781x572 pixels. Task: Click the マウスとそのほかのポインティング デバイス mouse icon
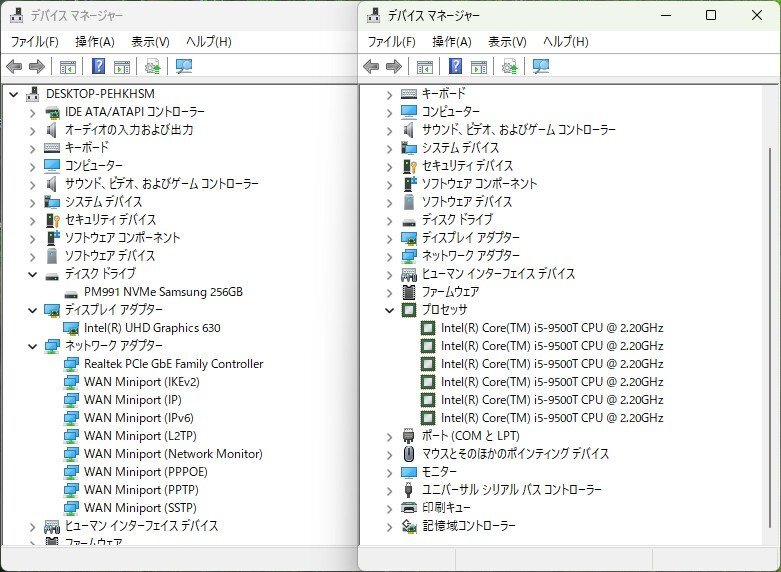408,454
